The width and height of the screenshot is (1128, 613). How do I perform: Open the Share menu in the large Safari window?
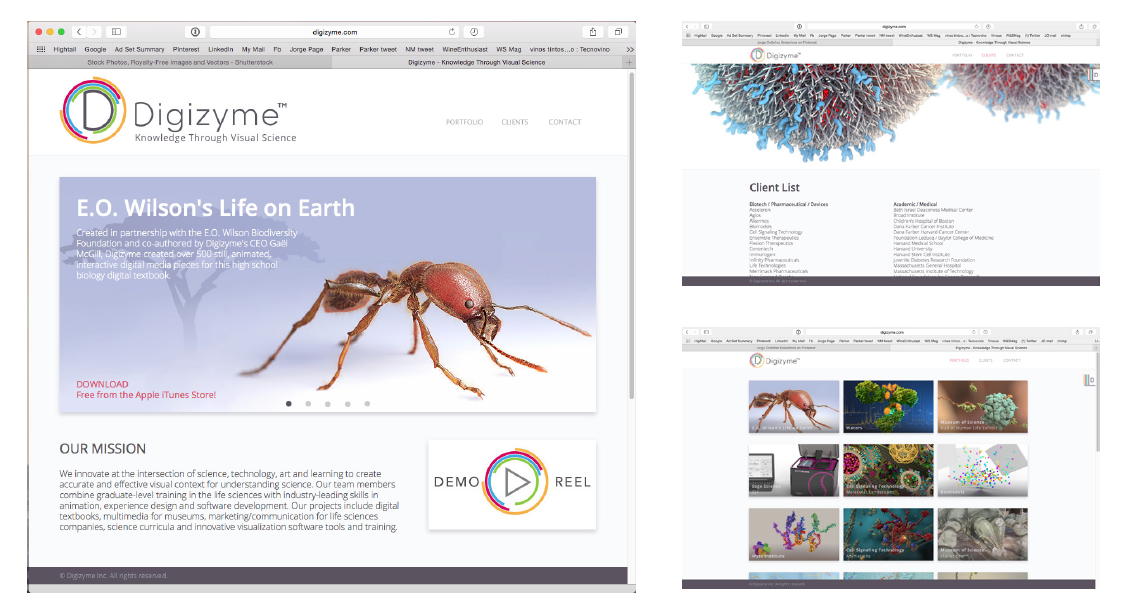tap(593, 32)
